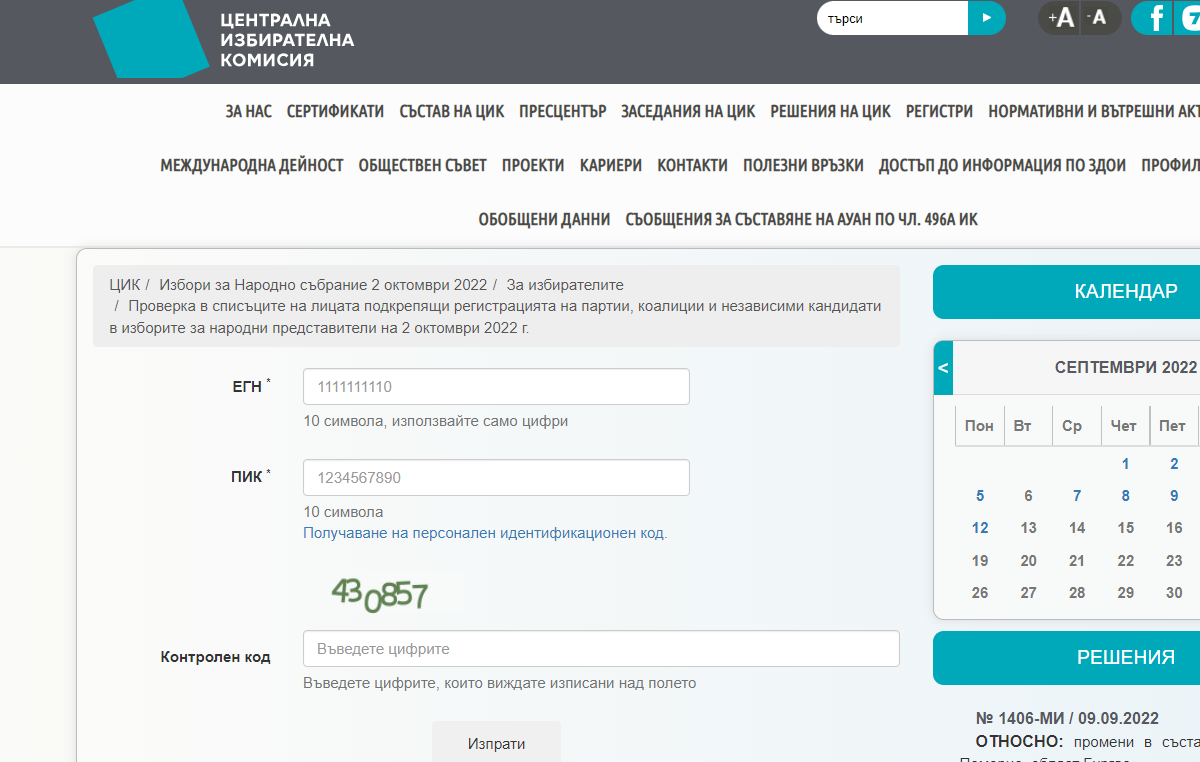Select calendar date 7
1200x762 pixels.
1077,496
